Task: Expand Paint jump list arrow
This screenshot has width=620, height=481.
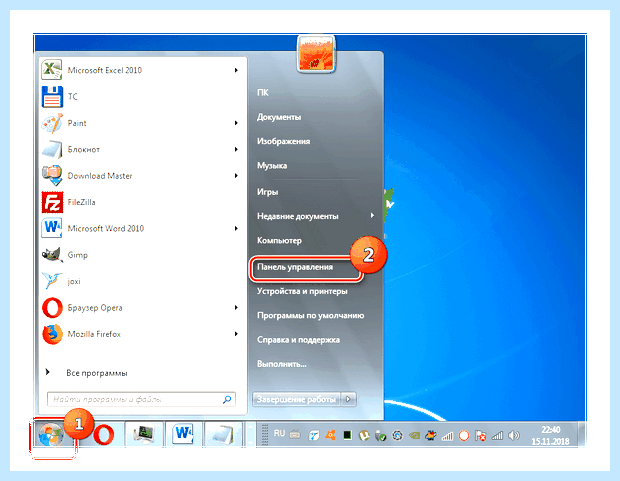Action: coord(236,123)
